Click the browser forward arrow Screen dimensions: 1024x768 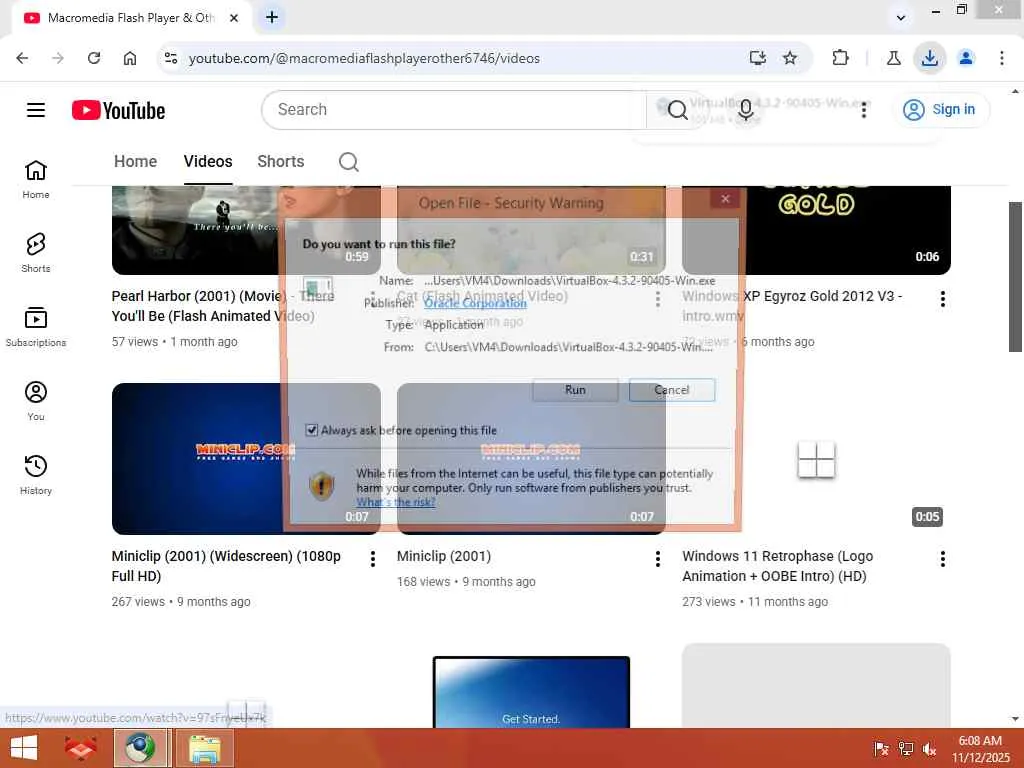(x=58, y=58)
